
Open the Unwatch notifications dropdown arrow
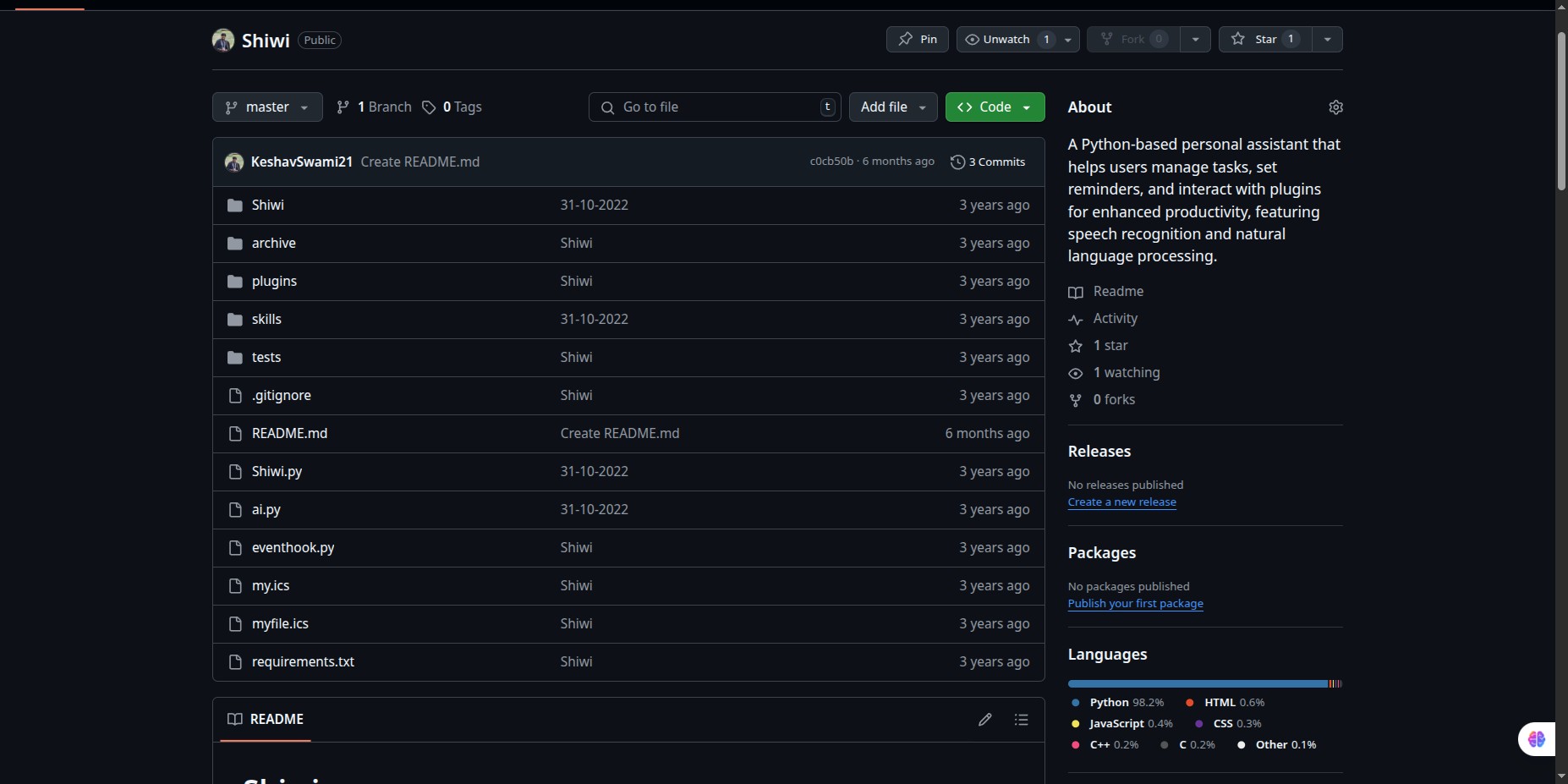[x=1068, y=40]
